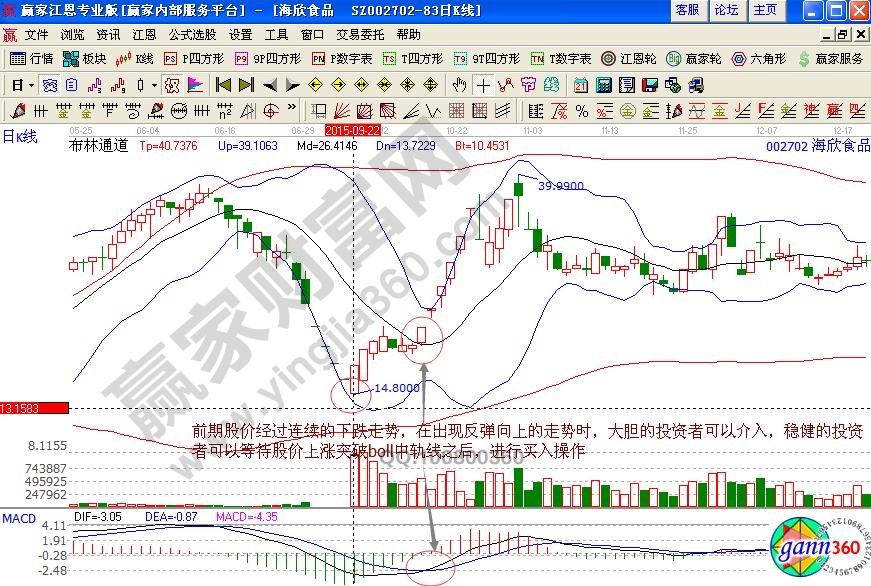
Task: Click the floppy-disk save icon
Action: click(650, 85)
